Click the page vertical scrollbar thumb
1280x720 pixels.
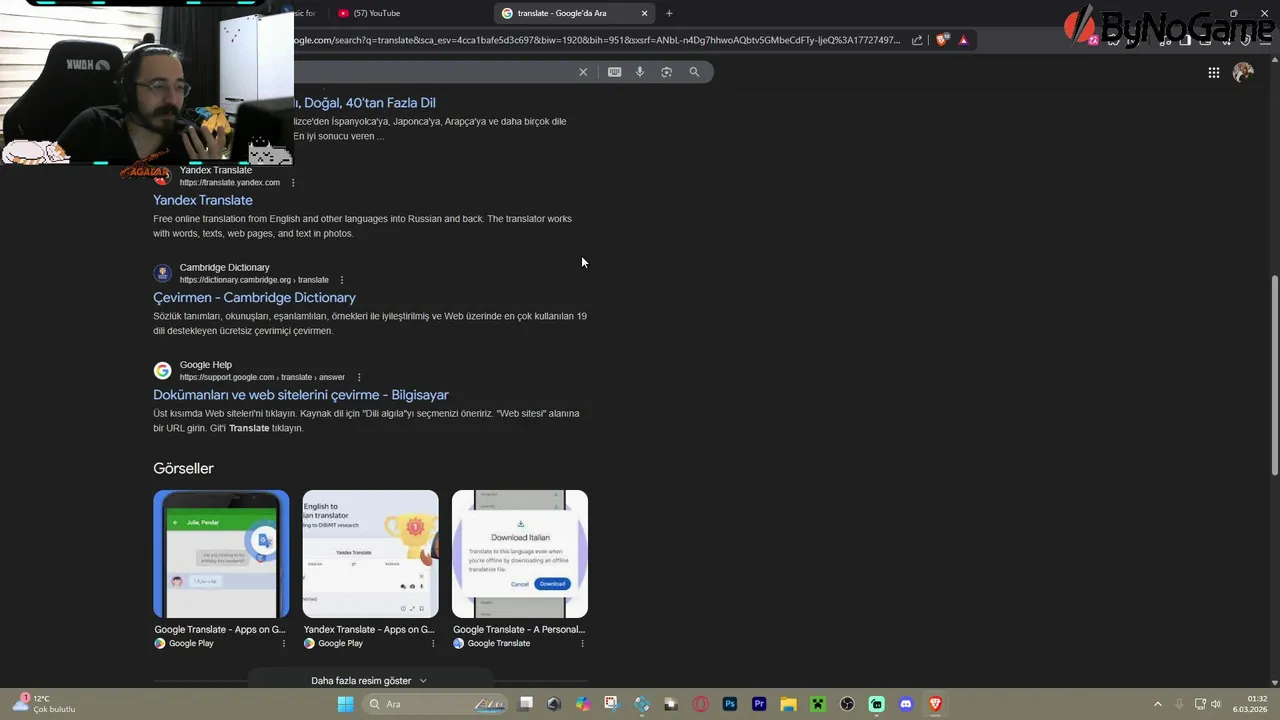1274,376
